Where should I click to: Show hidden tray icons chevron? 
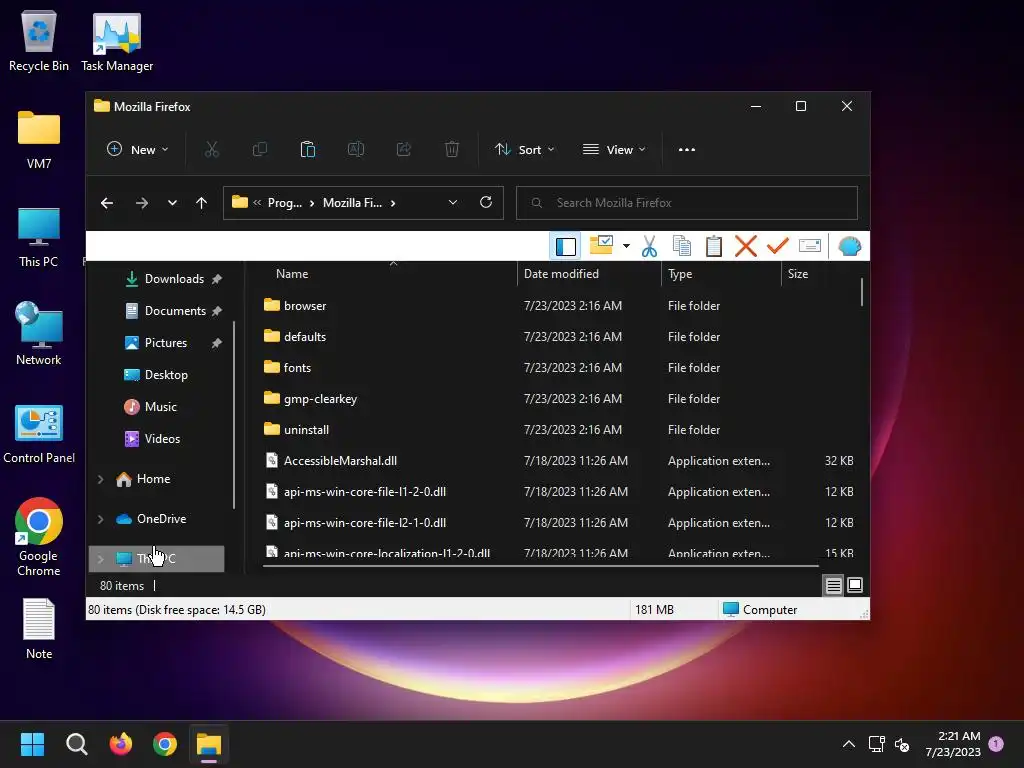click(x=848, y=744)
